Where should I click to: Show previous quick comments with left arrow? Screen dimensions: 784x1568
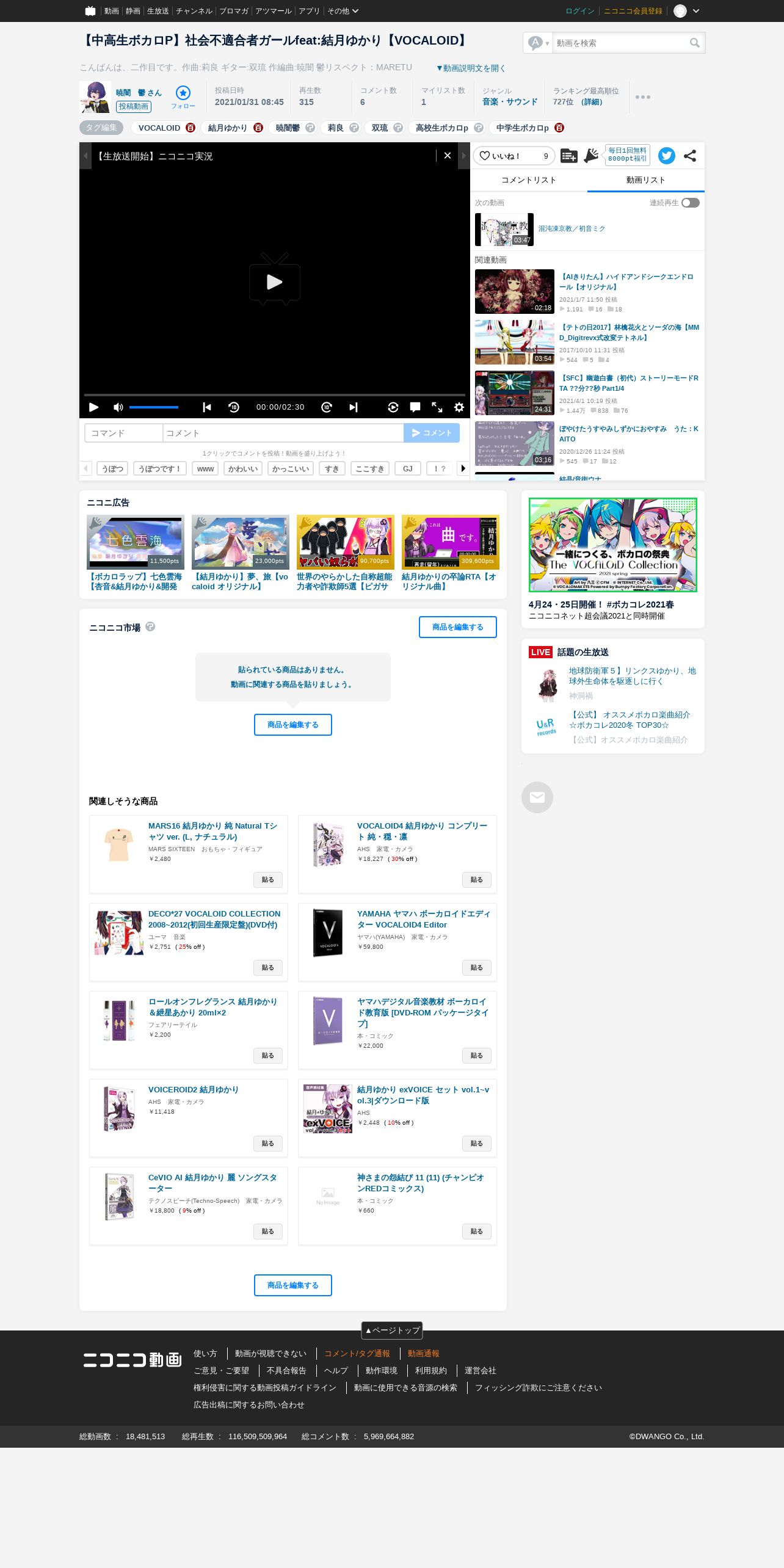(85, 468)
